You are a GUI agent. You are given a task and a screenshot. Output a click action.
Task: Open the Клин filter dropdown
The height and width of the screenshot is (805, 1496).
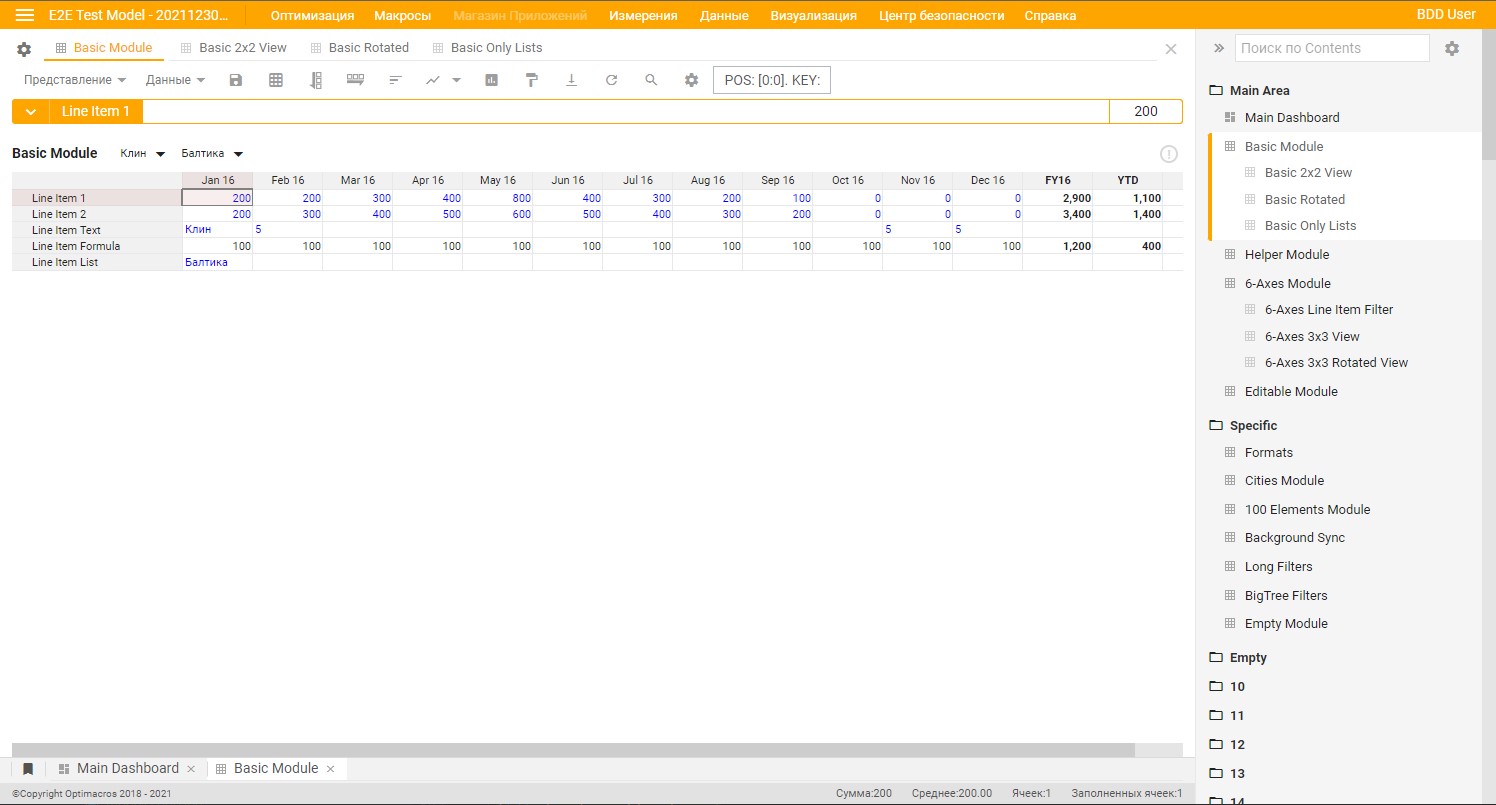142,154
